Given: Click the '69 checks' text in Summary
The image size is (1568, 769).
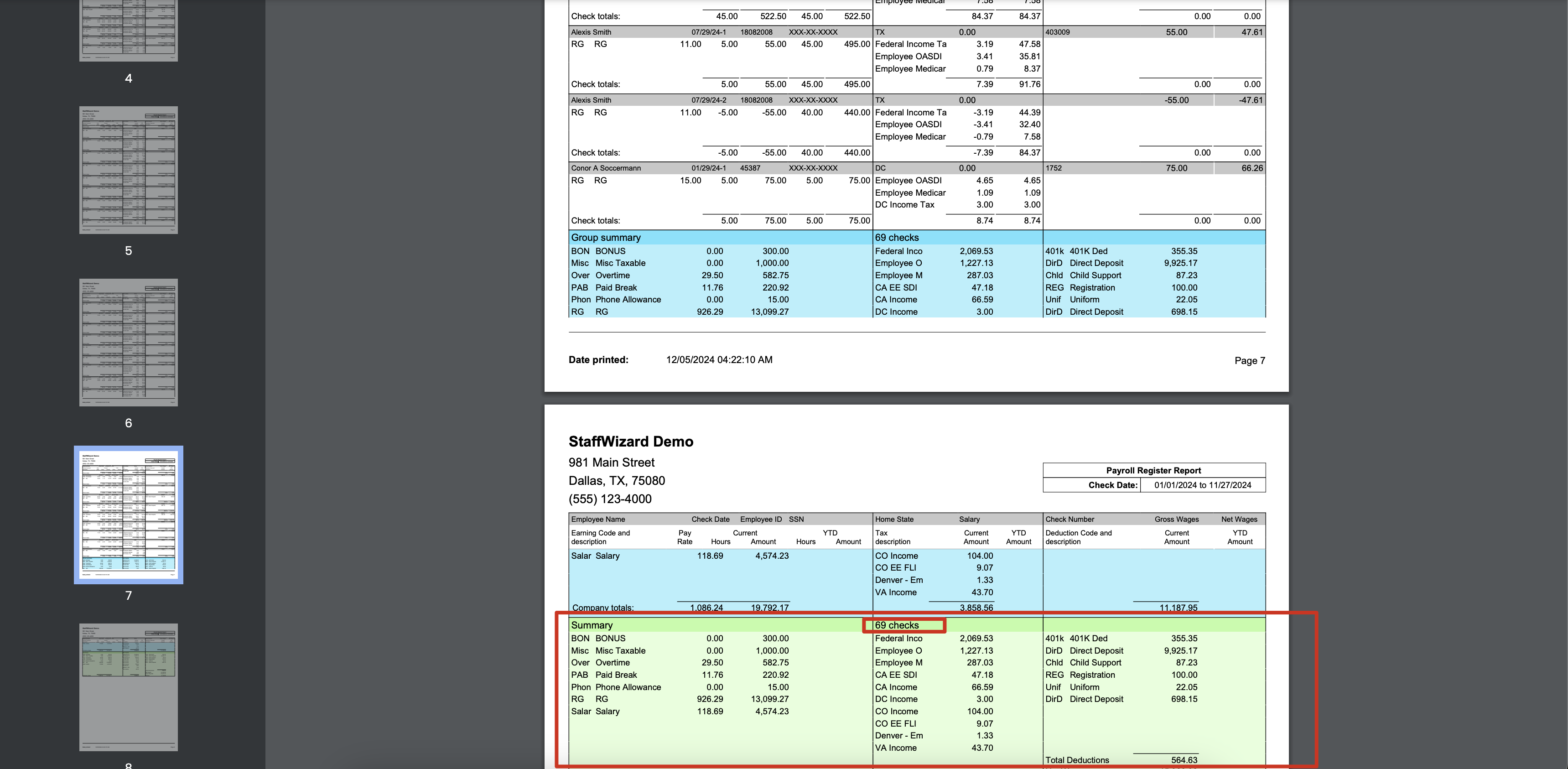Looking at the screenshot, I should pyautogui.click(x=897, y=625).
